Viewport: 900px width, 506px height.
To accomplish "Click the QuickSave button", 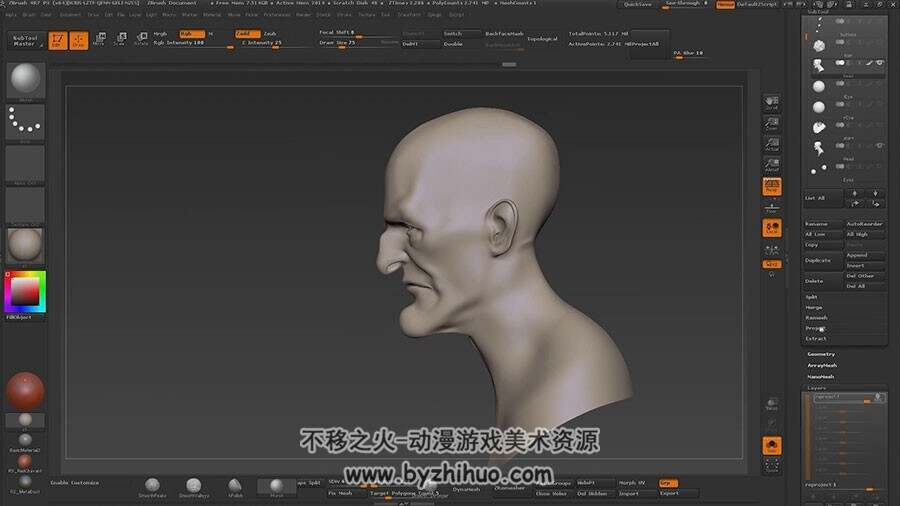I will pos(638,4).
